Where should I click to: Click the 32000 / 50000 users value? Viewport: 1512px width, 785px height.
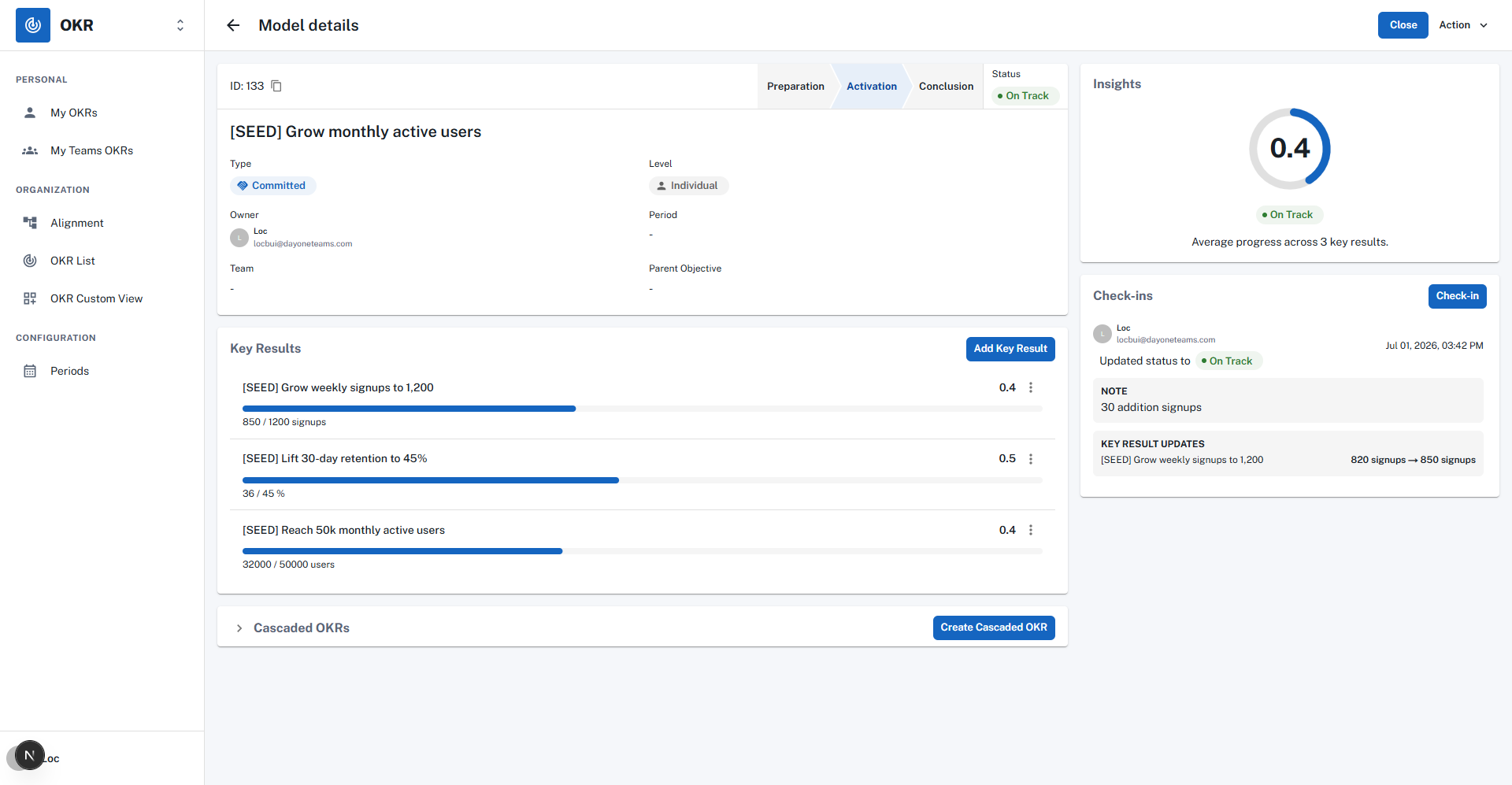[x=288, y=565]
